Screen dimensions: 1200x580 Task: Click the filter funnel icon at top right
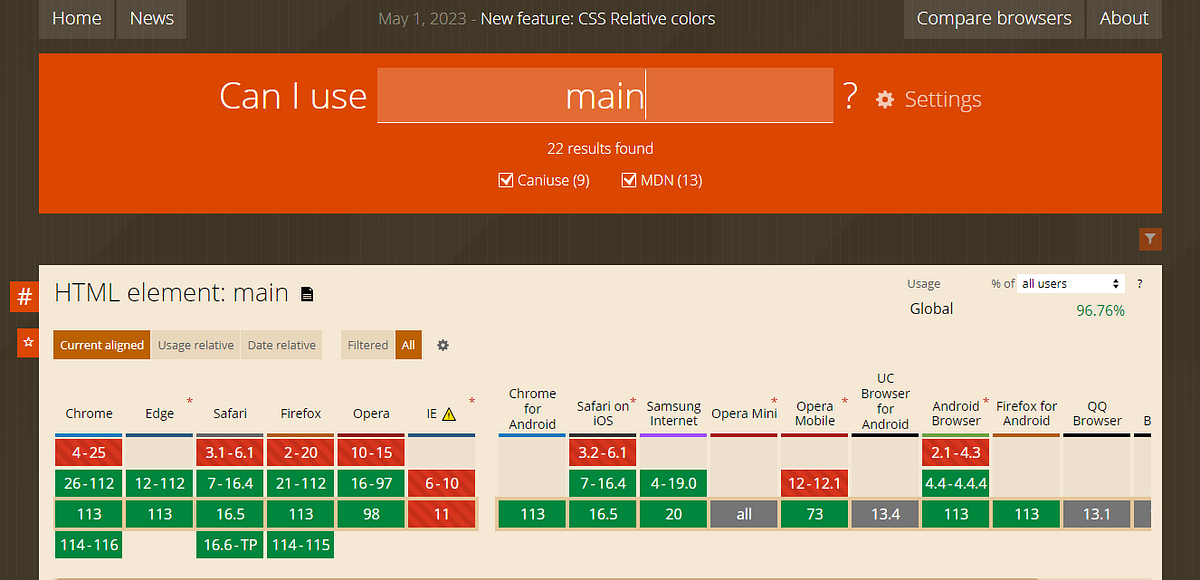[1150, 239]
